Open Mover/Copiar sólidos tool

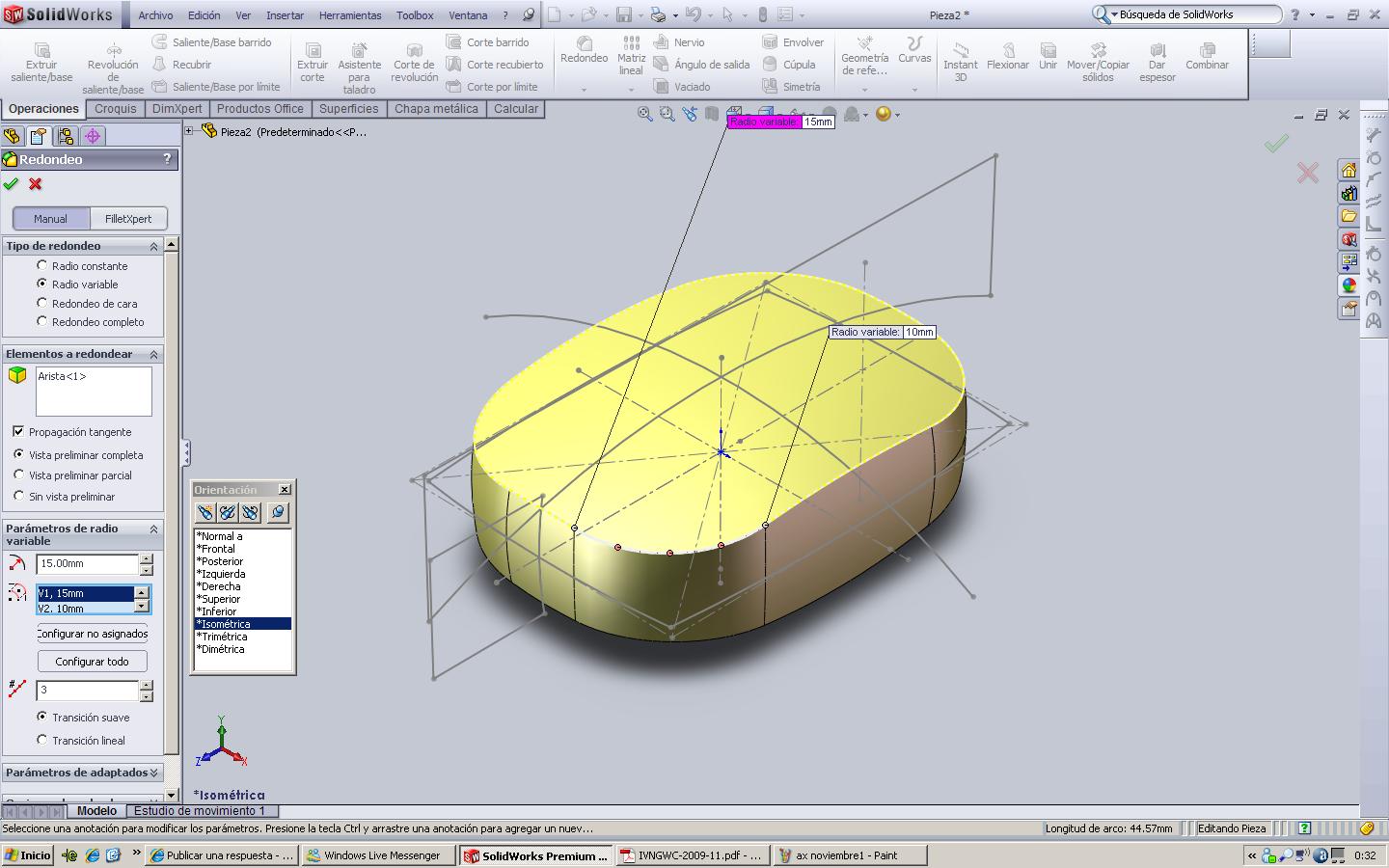coord(1098,62)
